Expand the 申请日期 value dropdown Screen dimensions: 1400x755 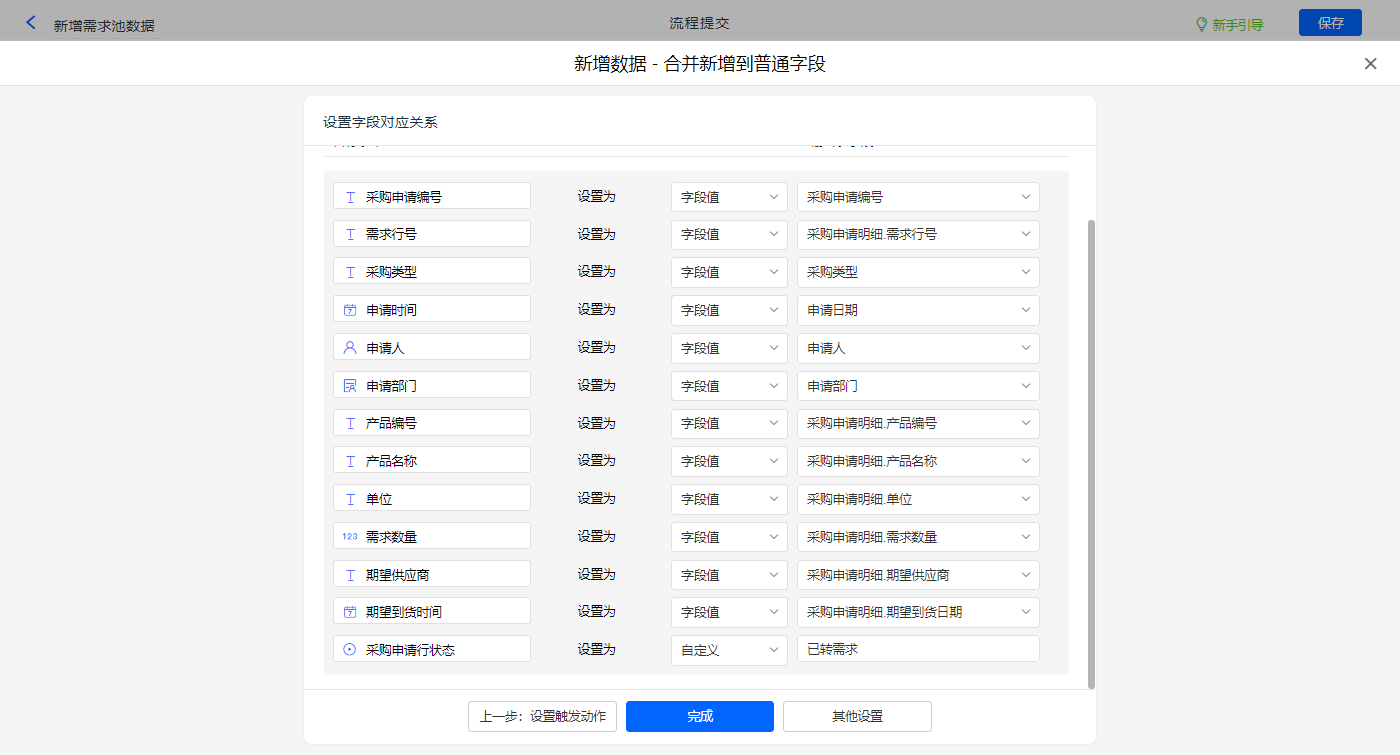point(917,310)
